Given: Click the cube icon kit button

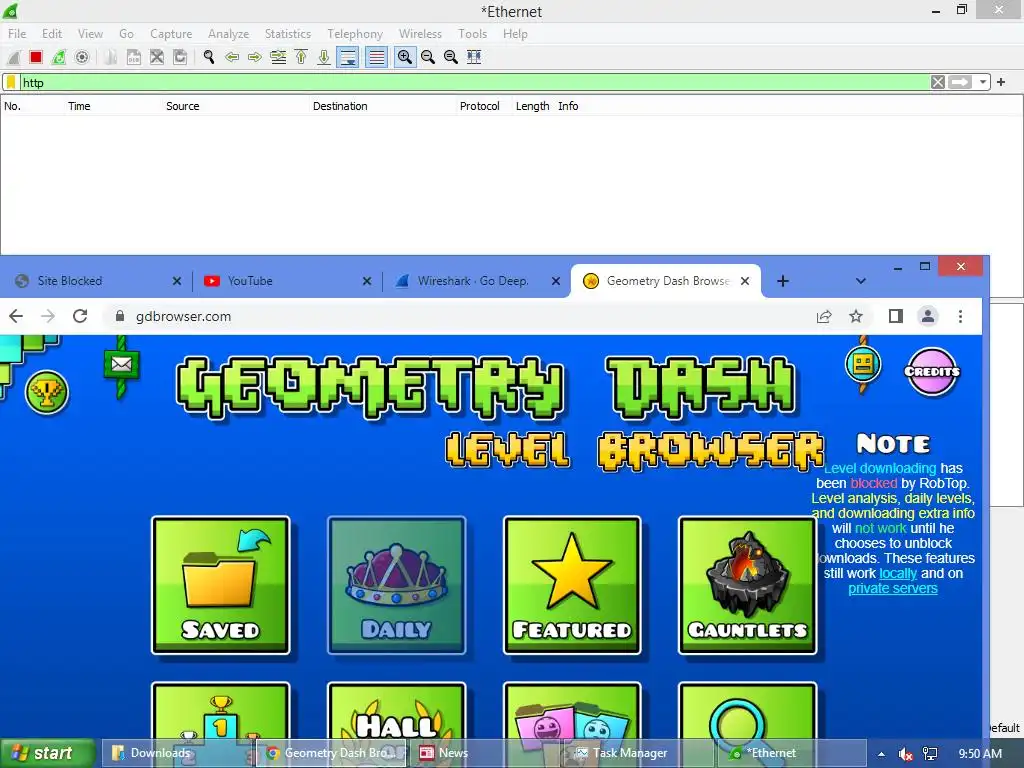Looking at the screenshot, I should tap(863, 364).
